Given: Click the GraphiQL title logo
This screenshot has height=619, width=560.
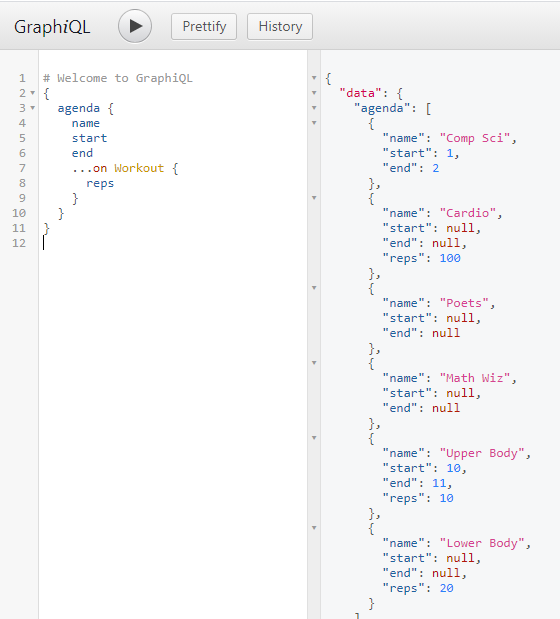Looking at the screenshot, I should 52,27.
